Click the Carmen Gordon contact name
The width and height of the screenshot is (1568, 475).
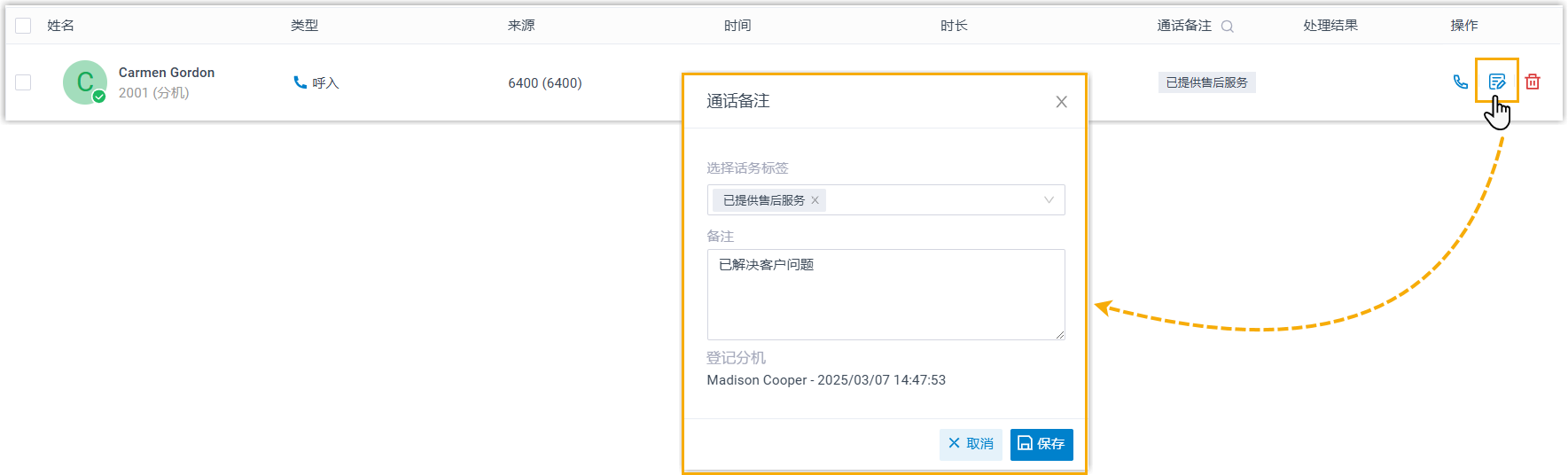167,73
